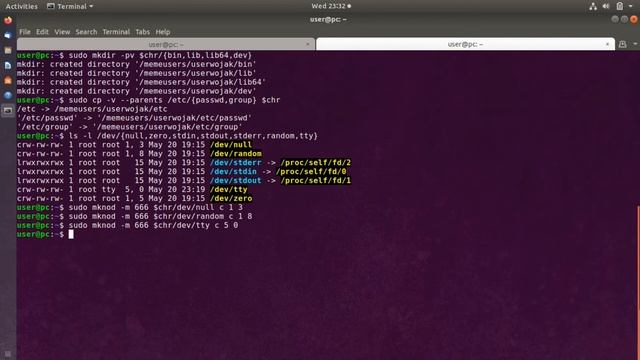
Task: Click highlighted '/dev/tty' in ls output
Action: [x=229, y=190]
